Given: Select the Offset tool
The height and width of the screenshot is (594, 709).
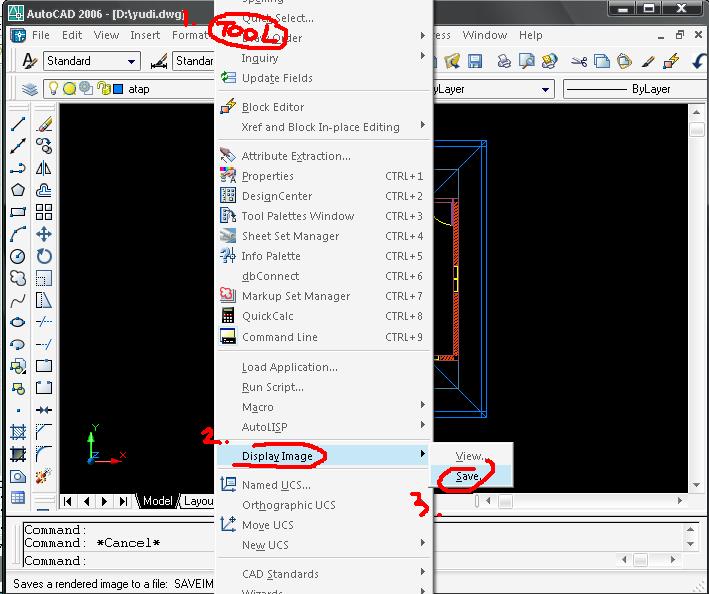Looking at the screenshot, I should pos(44,190).
